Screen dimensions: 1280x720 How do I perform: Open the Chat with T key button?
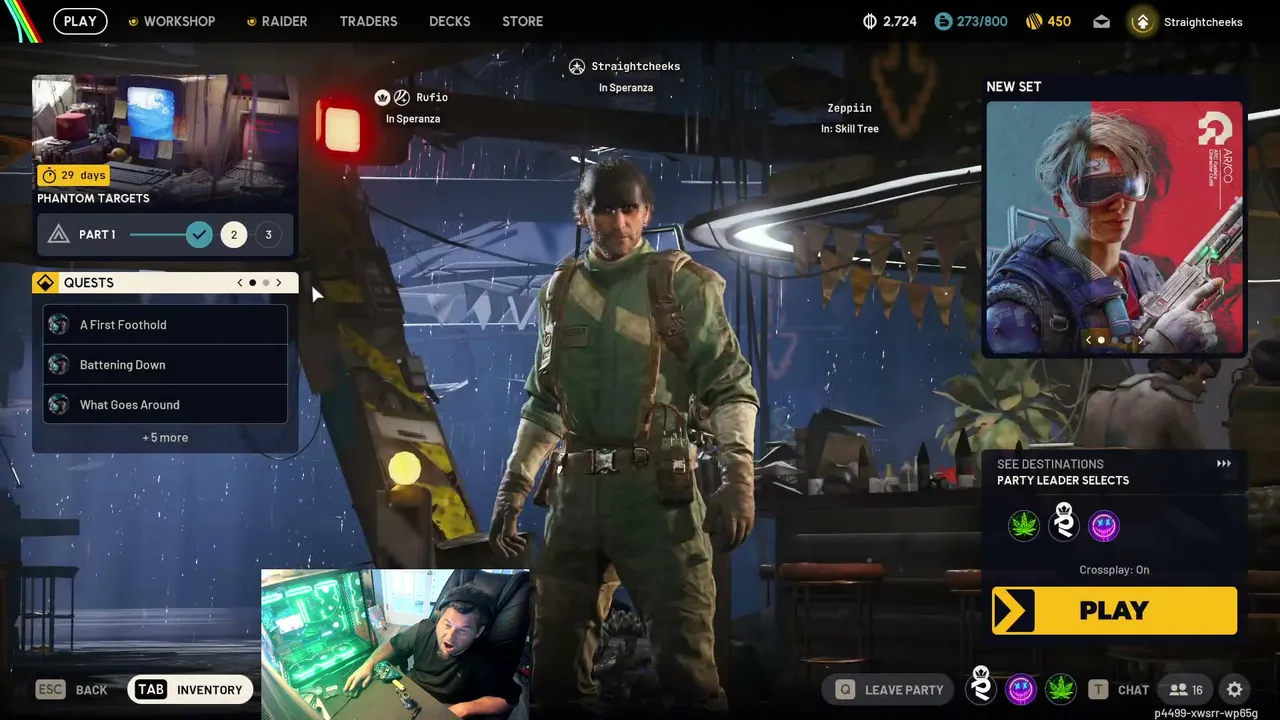(x=1119, y=689)
